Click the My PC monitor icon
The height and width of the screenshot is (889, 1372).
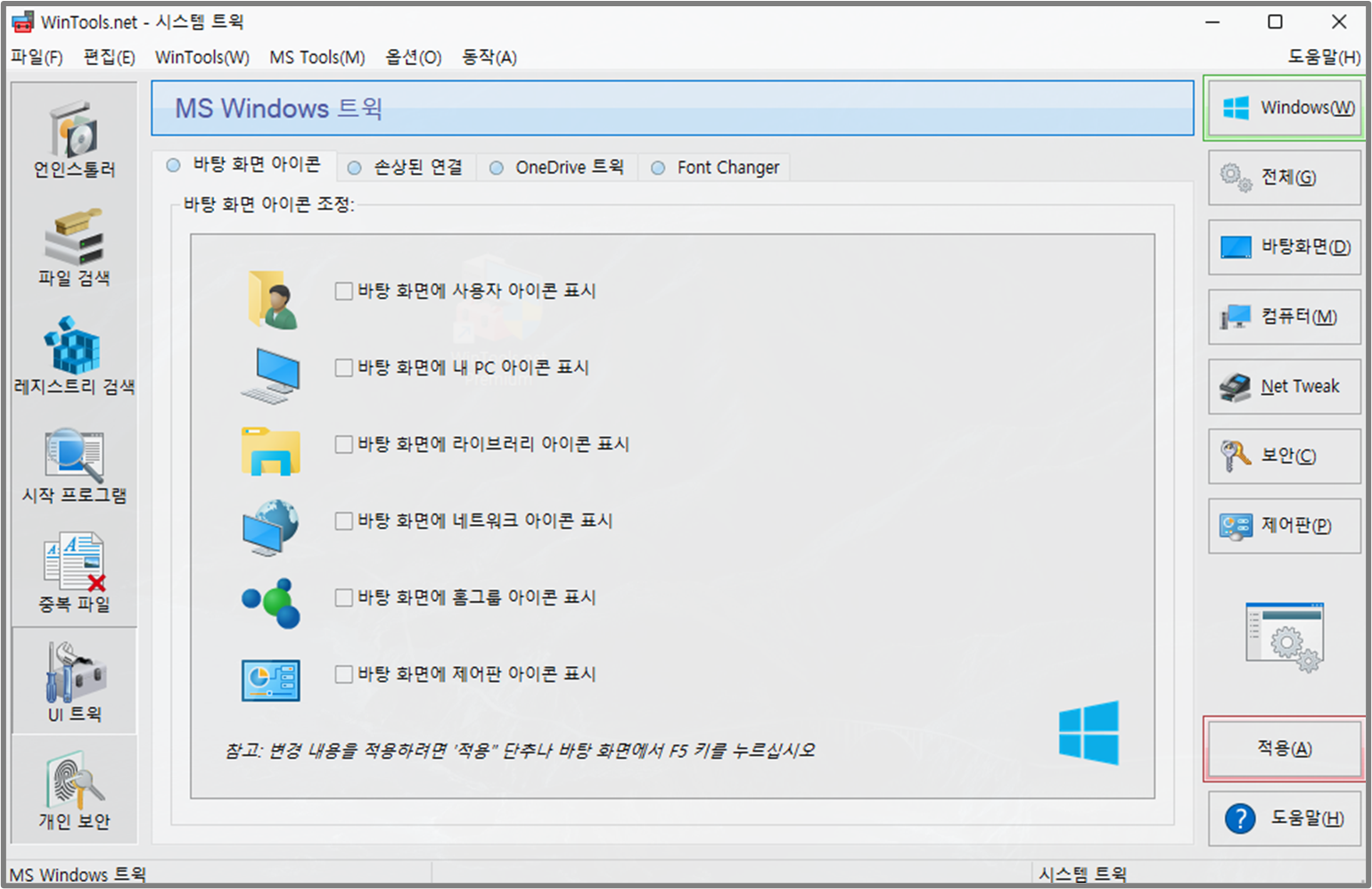(x=271, y=375)
